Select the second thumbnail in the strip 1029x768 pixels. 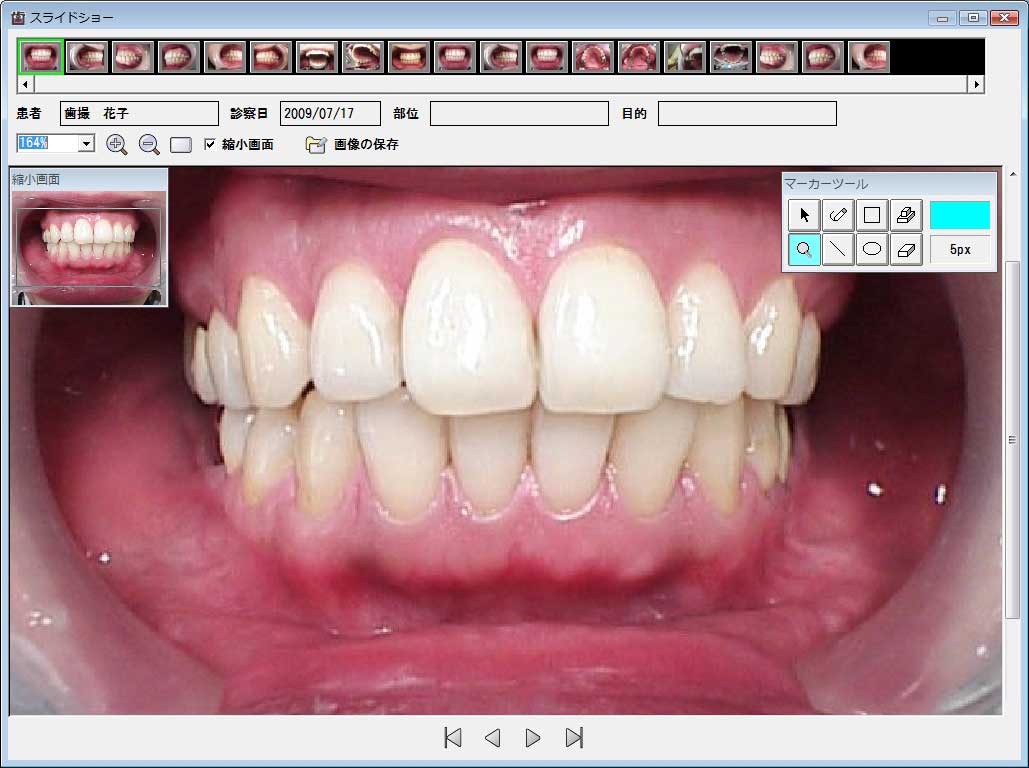point(87,56)
